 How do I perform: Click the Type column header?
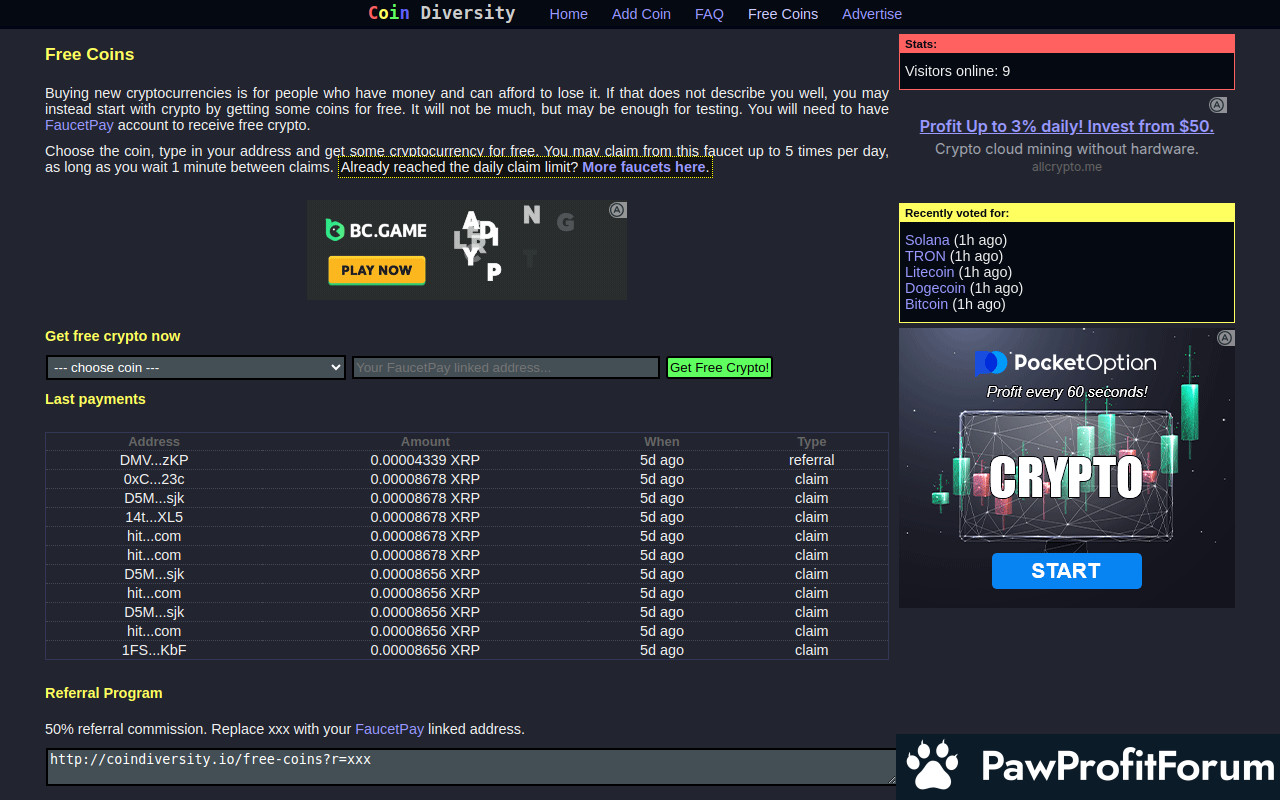[812, 442]
